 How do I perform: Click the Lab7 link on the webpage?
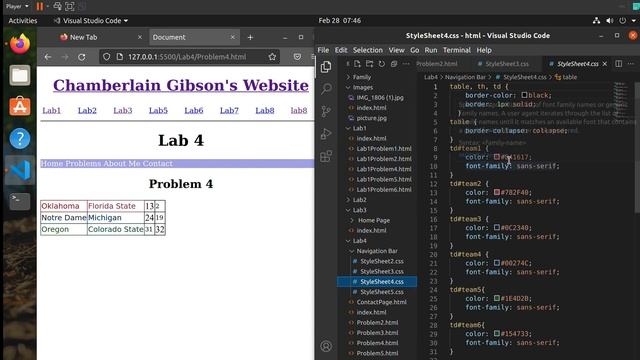click(x=229, y=110)
